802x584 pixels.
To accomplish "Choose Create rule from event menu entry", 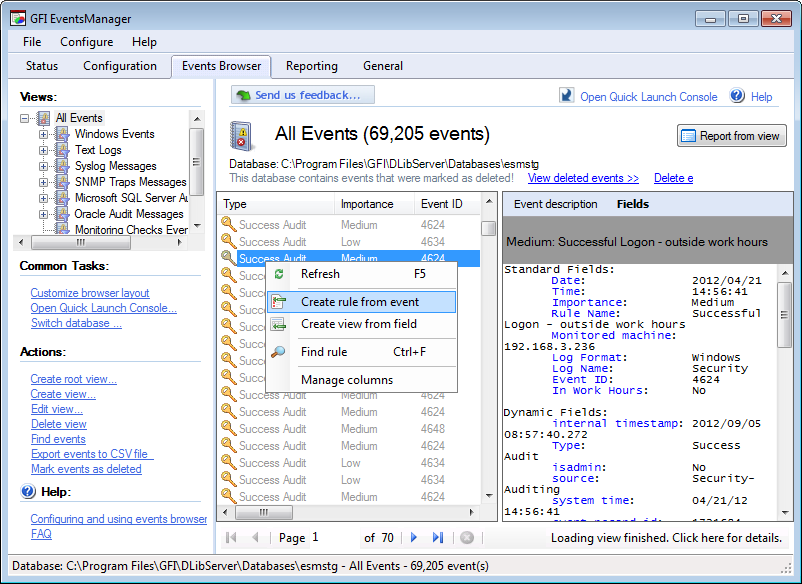I will [361, 302].
